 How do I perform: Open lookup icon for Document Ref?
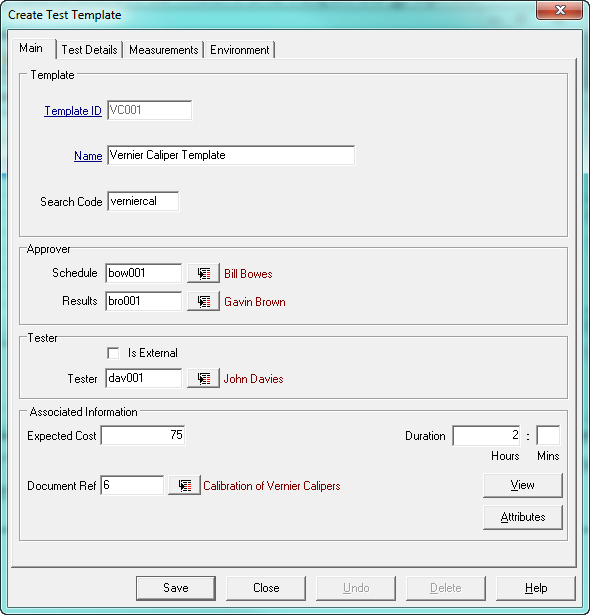184,485
